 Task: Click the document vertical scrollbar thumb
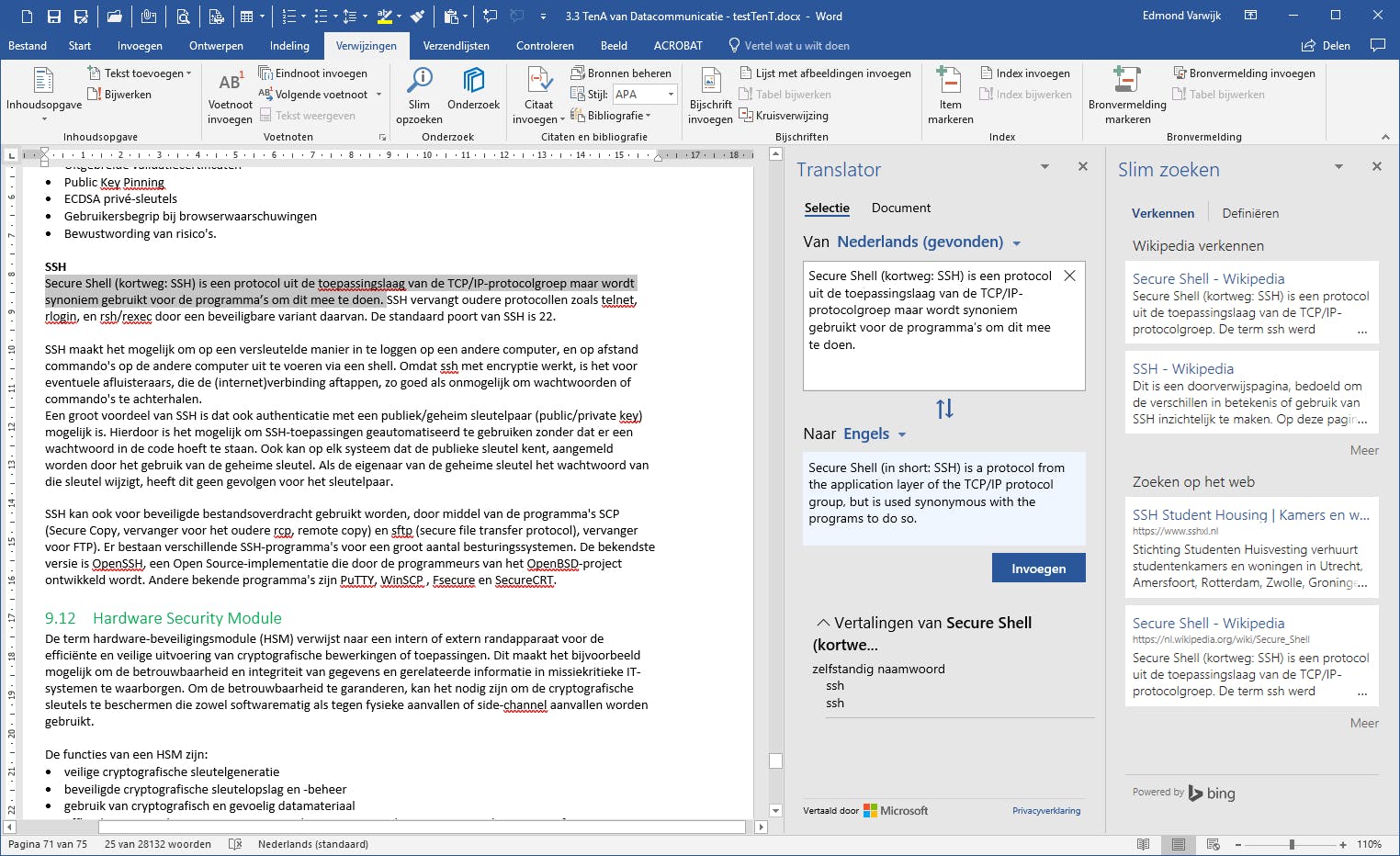click(x=775, y=760)
